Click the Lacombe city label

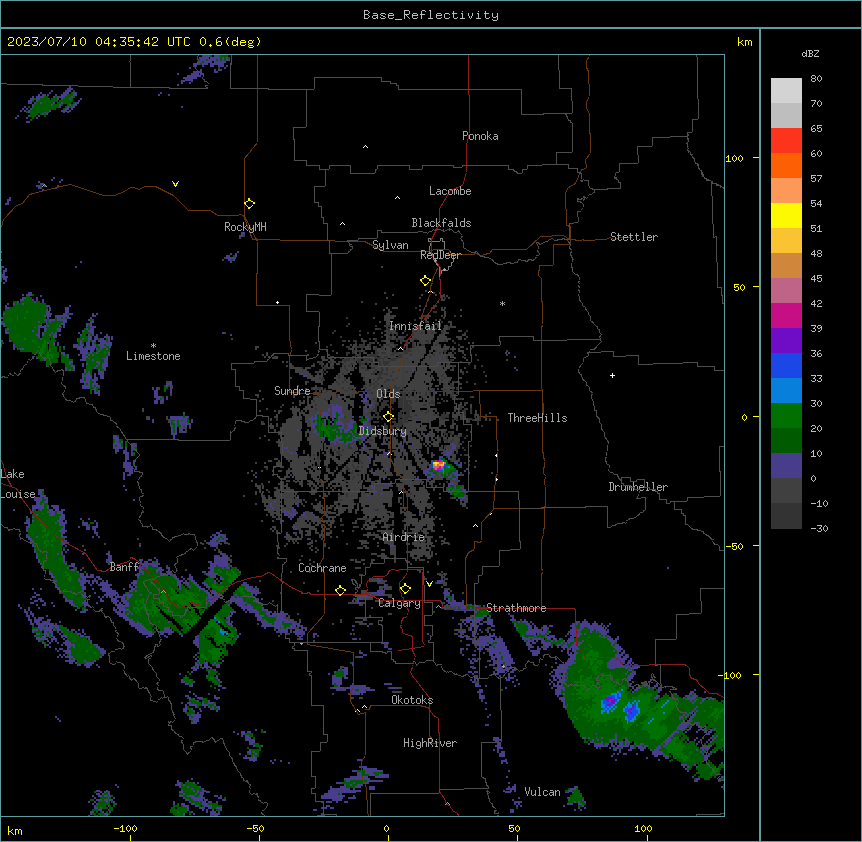(x=450, y=191)
